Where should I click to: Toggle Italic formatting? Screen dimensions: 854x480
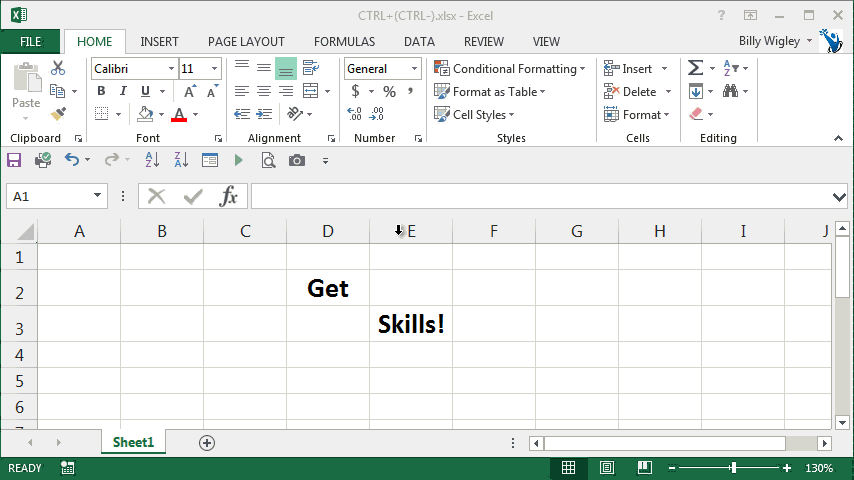123,91
